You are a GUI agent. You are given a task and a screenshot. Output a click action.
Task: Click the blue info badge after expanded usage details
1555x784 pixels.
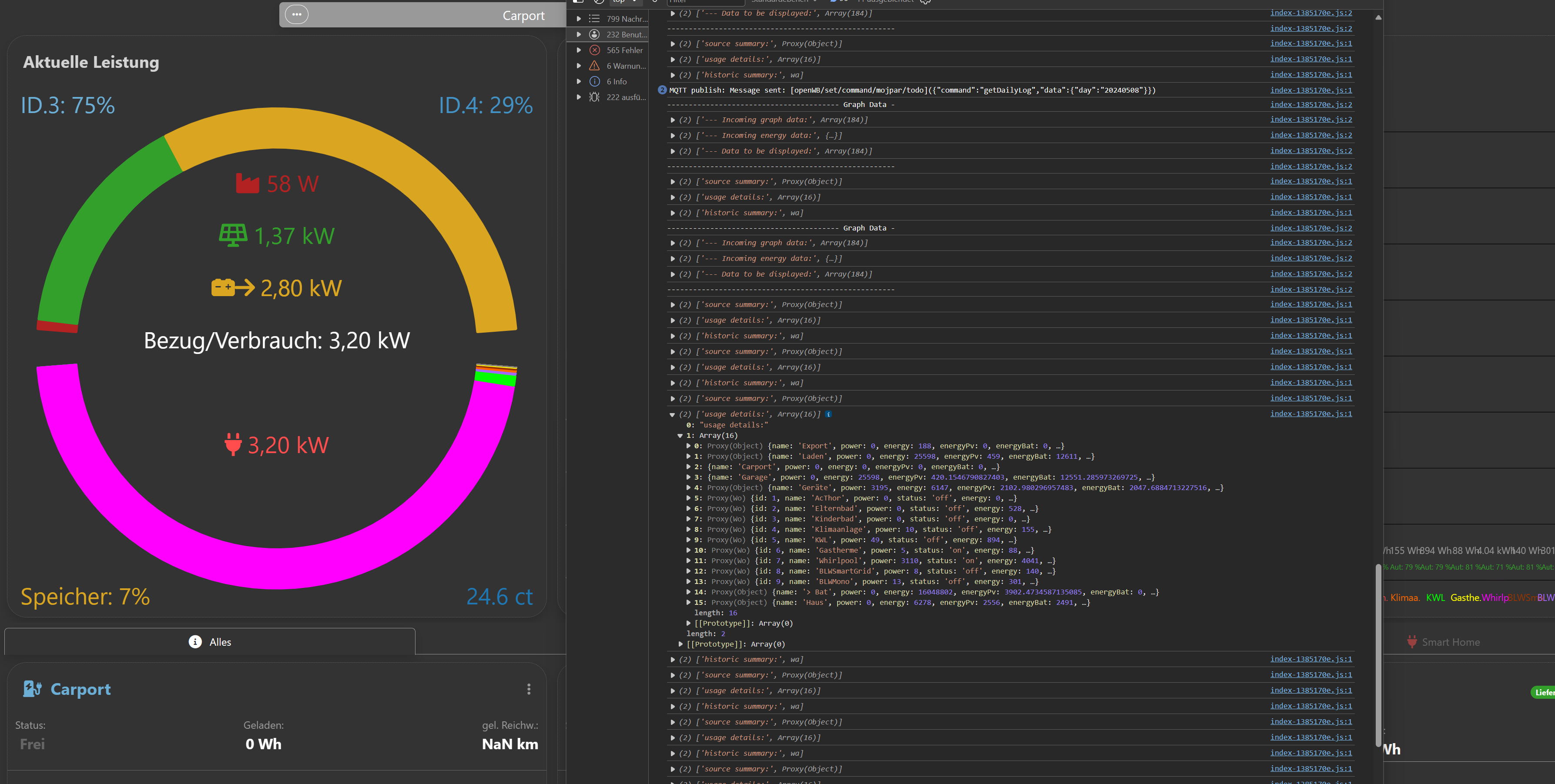(x=829, y=414)
